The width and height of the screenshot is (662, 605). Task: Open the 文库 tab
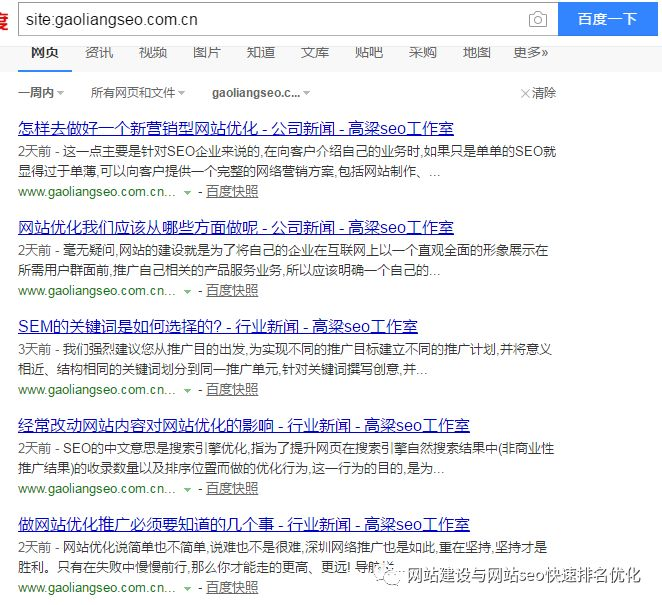315,52
